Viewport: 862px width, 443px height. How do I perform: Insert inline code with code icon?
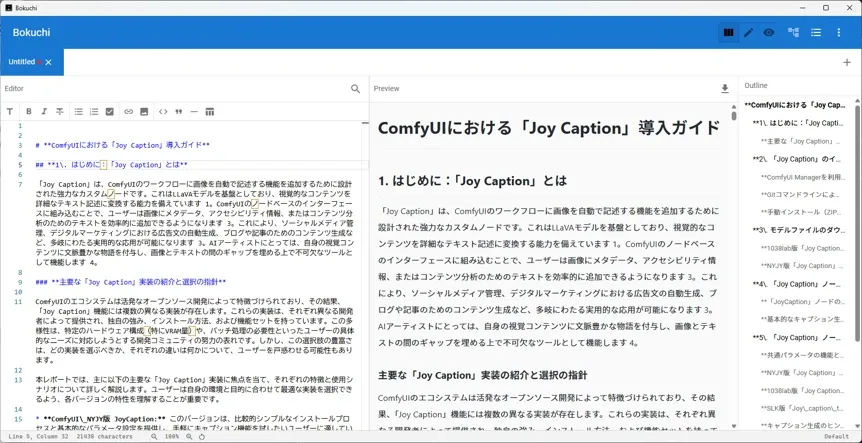(163, 111)
